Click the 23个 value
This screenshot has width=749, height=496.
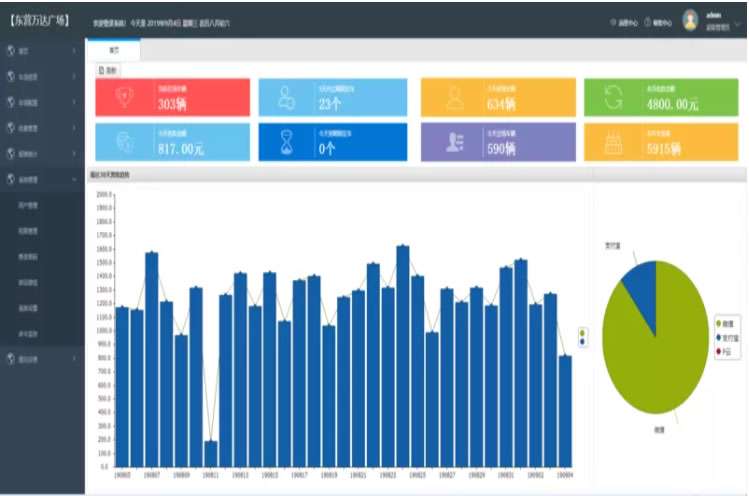330,104
